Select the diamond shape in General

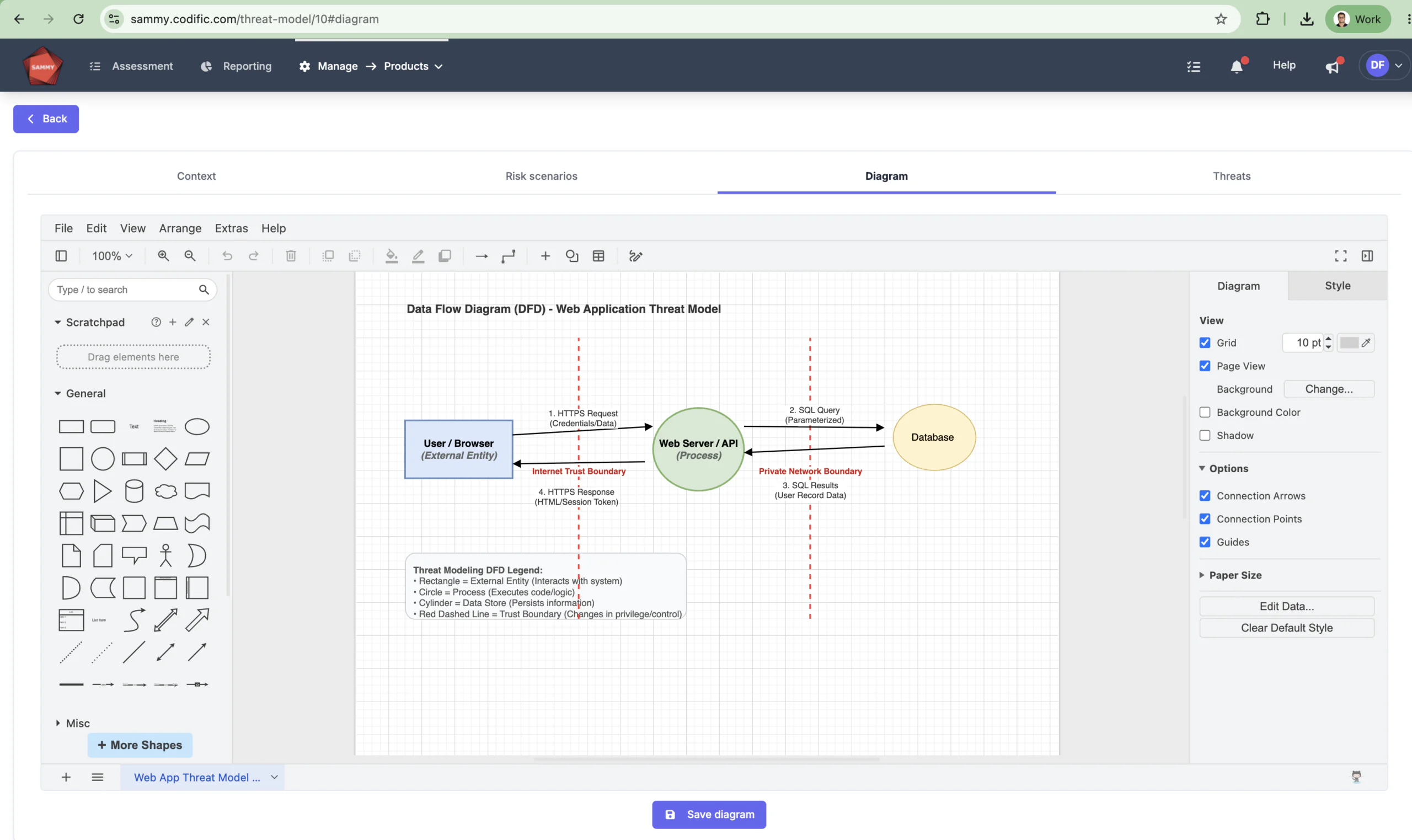(x=166, y=458)
